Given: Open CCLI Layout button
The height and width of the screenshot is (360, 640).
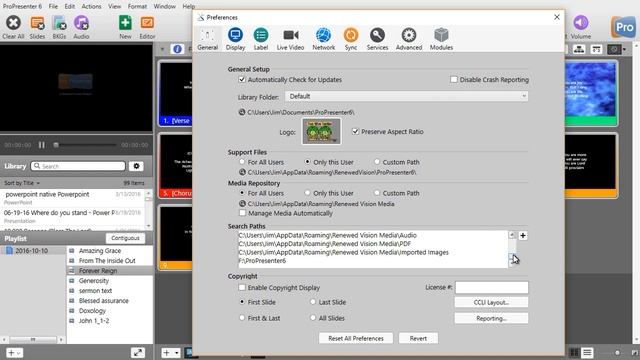Looking at the screenshot, I should [491, 302].
